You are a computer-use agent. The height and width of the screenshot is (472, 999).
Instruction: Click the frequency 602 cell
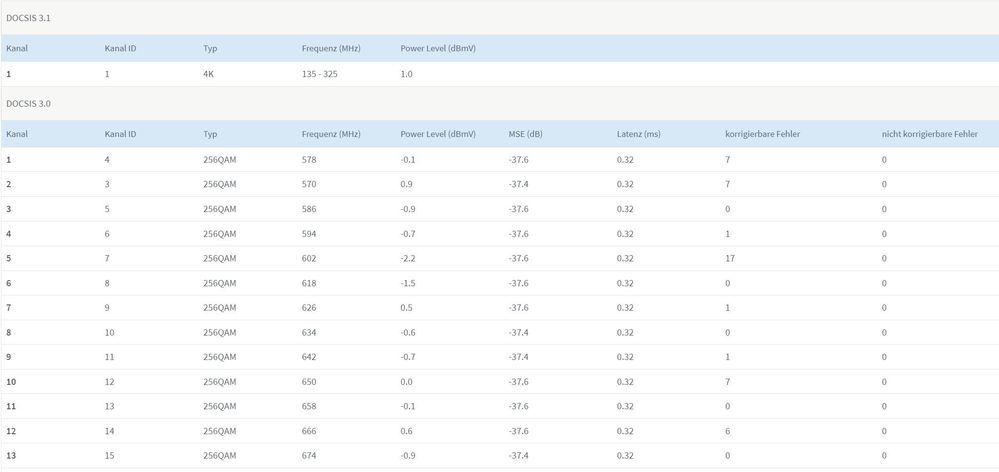(309, 259)
